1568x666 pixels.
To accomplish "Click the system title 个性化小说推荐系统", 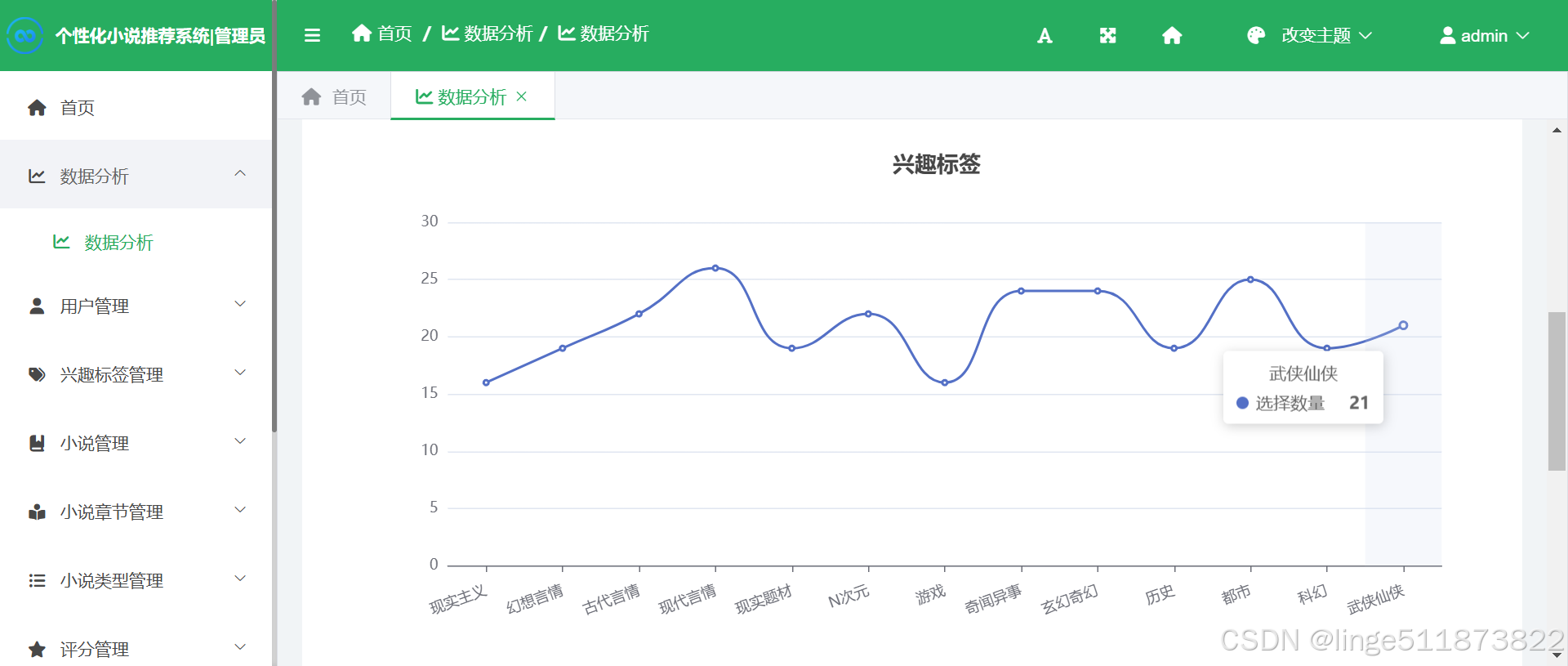I will tap(132, 36).
